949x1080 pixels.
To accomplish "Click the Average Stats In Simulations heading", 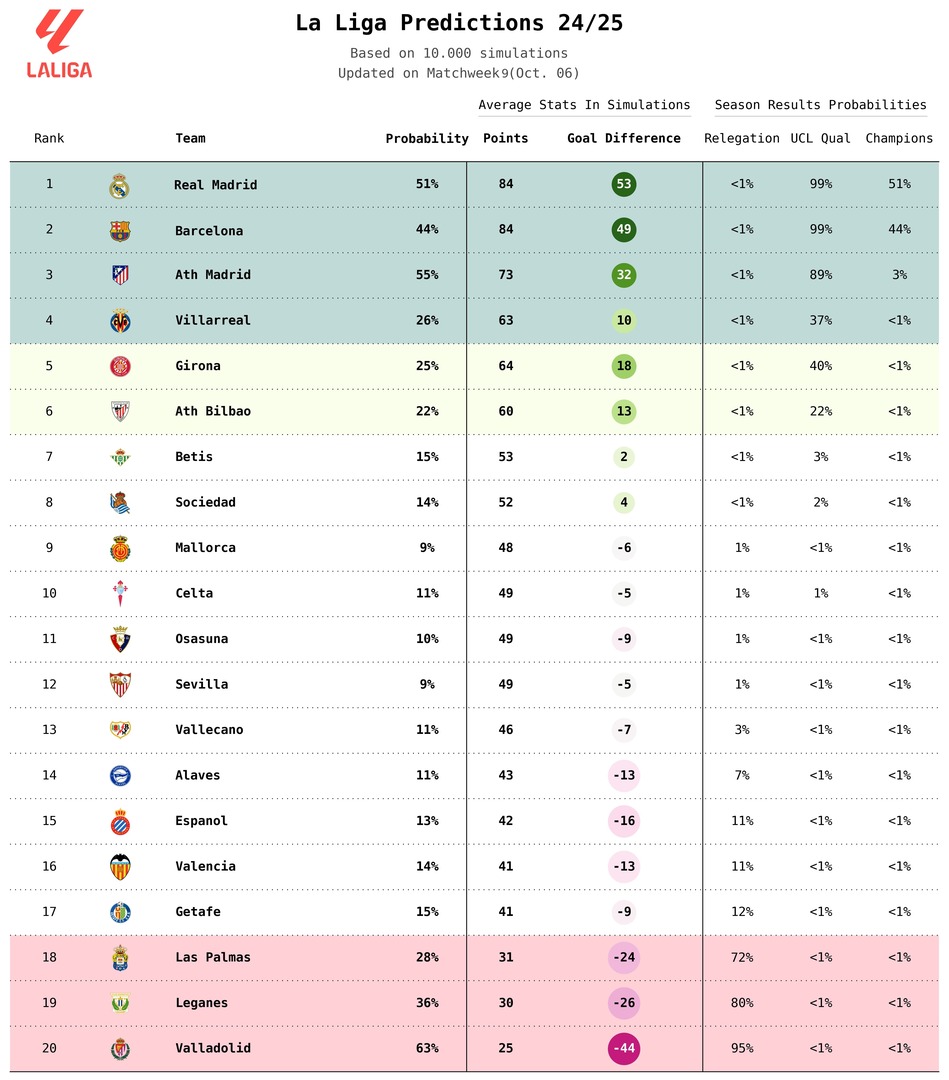I will [584, 105].
